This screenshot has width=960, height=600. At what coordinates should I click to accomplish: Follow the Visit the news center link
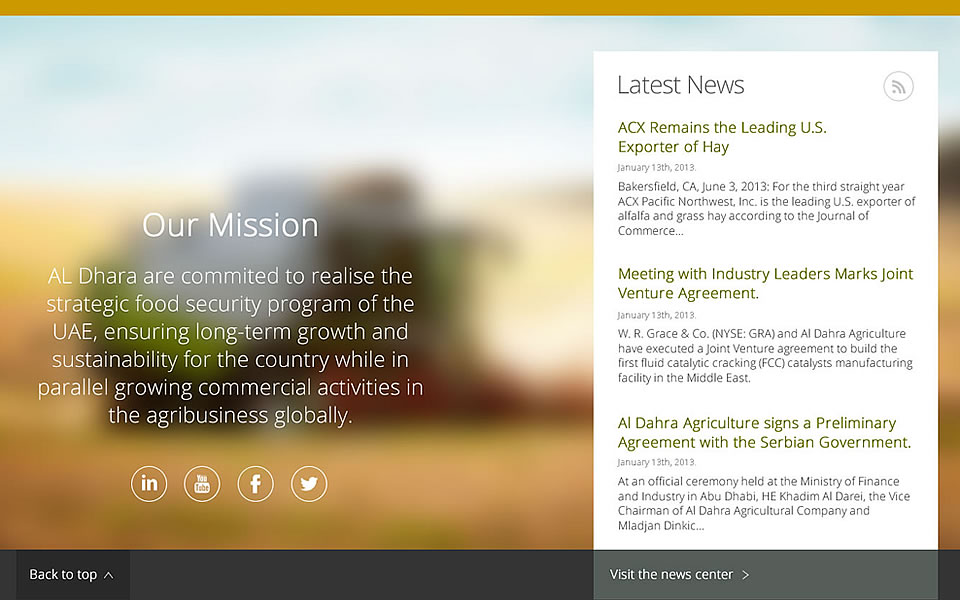(x=671, y=575)
